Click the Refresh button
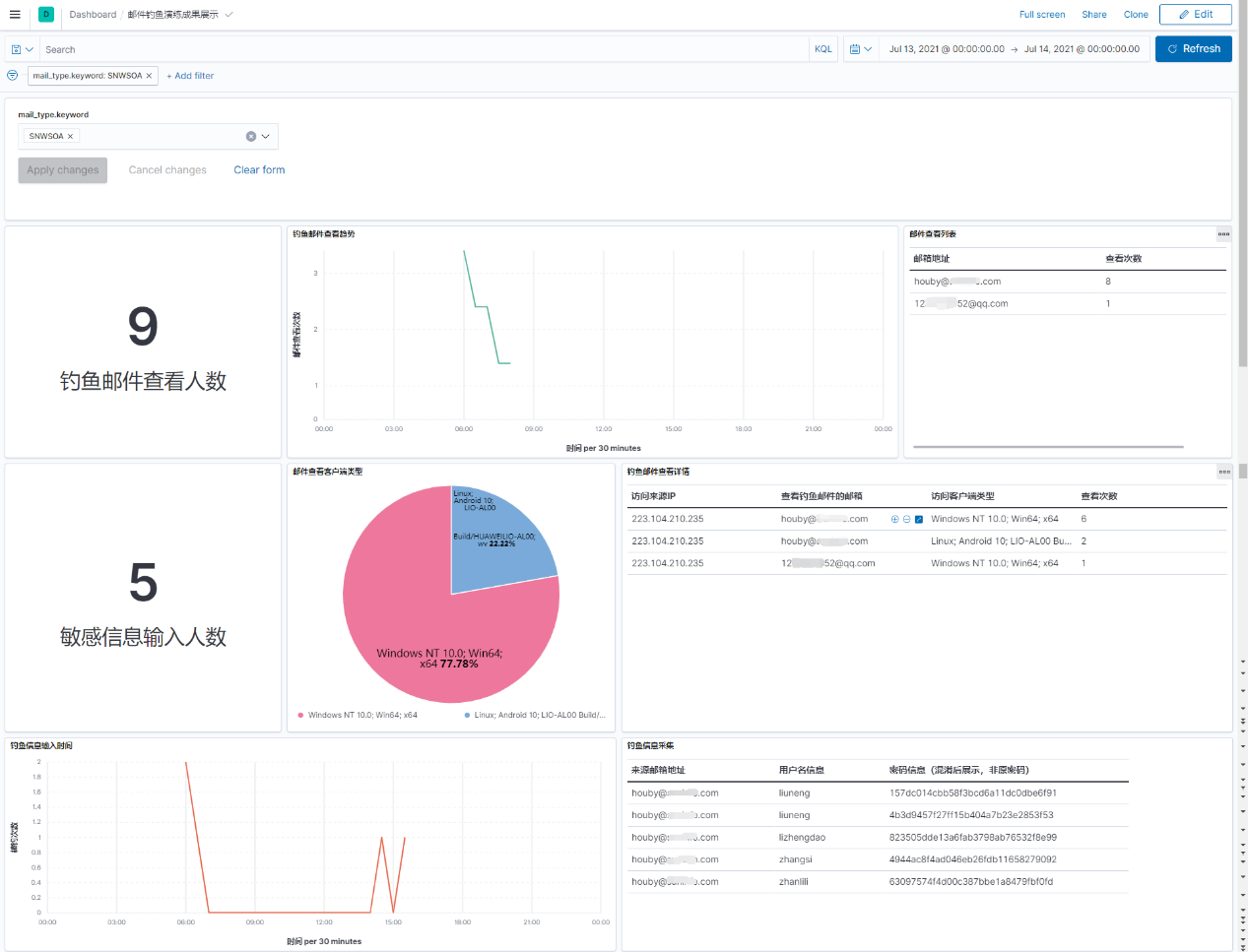 pos(1193,49)
